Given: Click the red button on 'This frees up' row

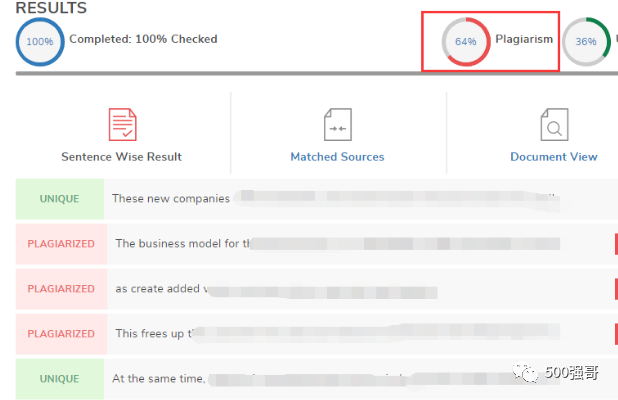Looking at the screenshot, I should [x=616, y=334].
